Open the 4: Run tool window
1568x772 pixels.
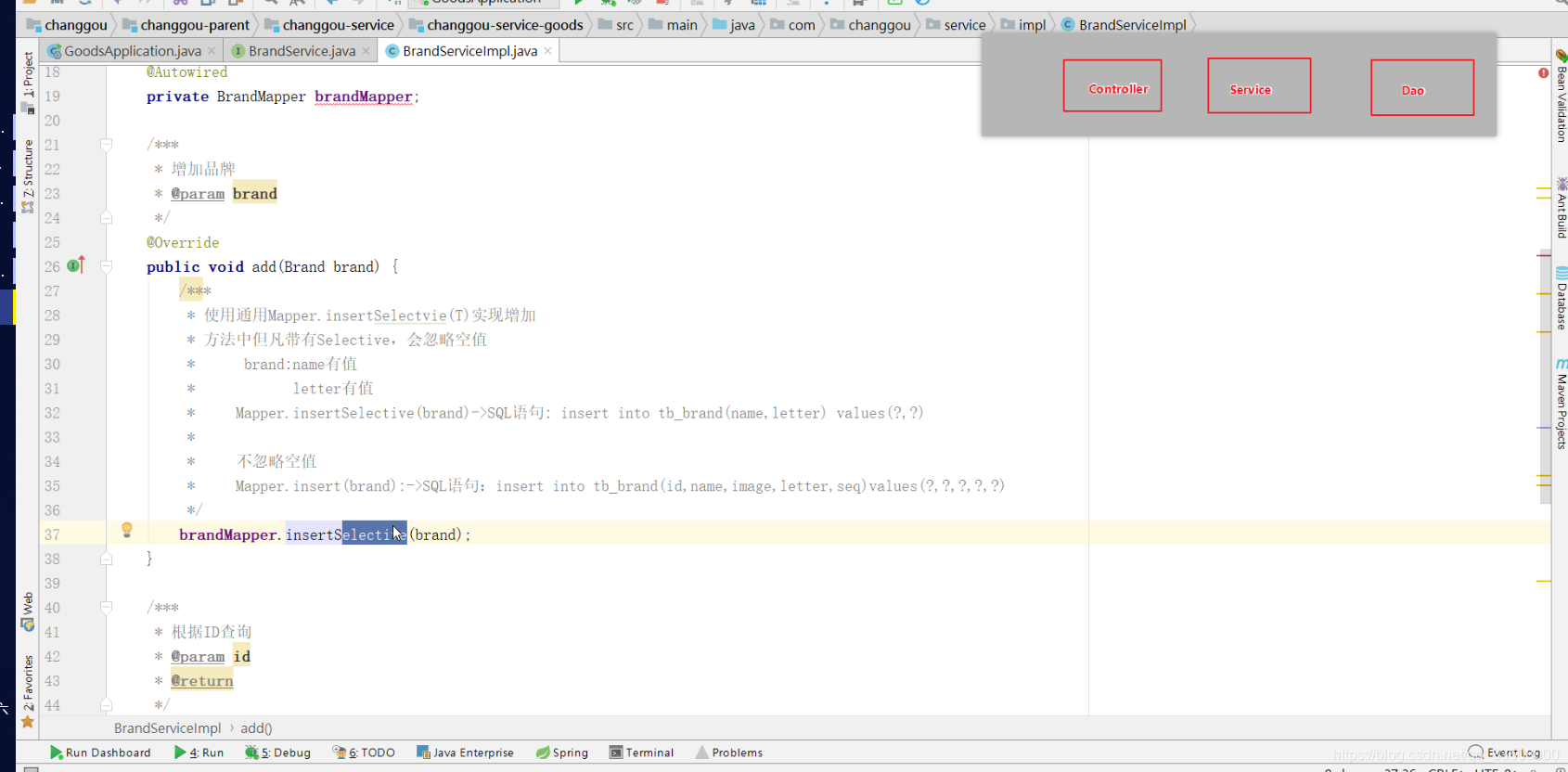point(199,753)
